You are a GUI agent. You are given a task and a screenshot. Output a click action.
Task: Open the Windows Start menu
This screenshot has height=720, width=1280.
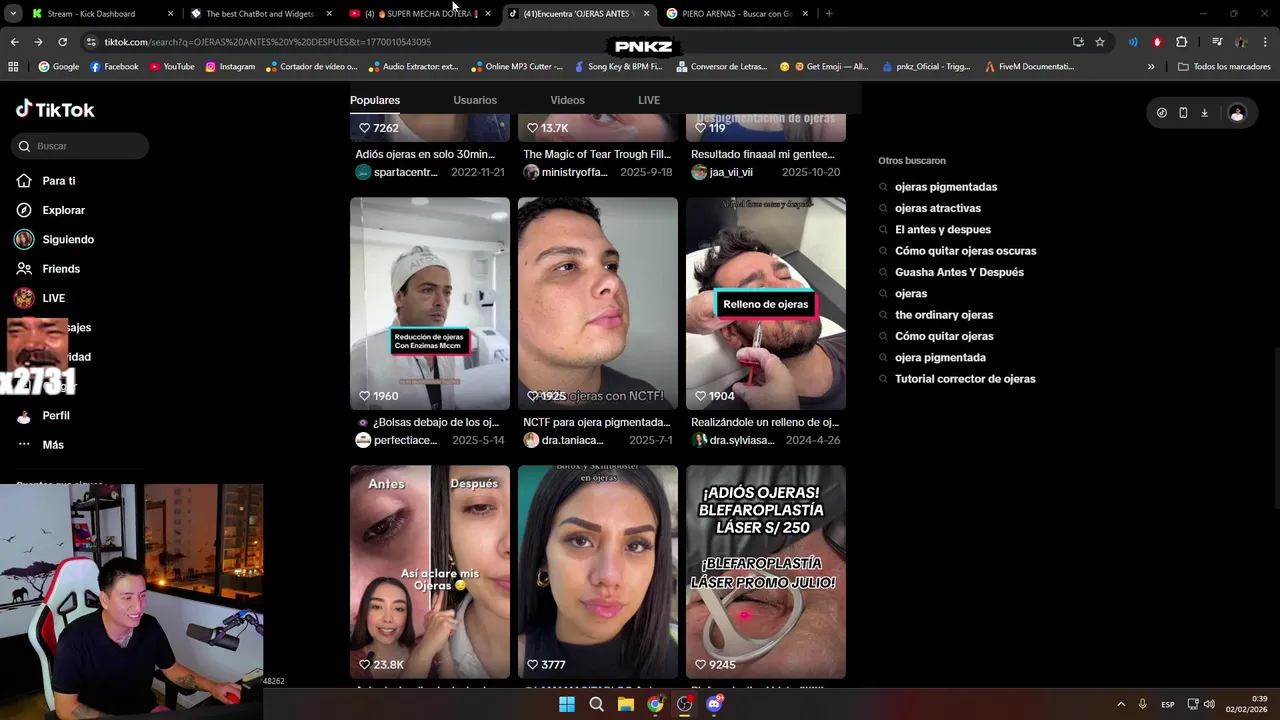coord(567,704)
